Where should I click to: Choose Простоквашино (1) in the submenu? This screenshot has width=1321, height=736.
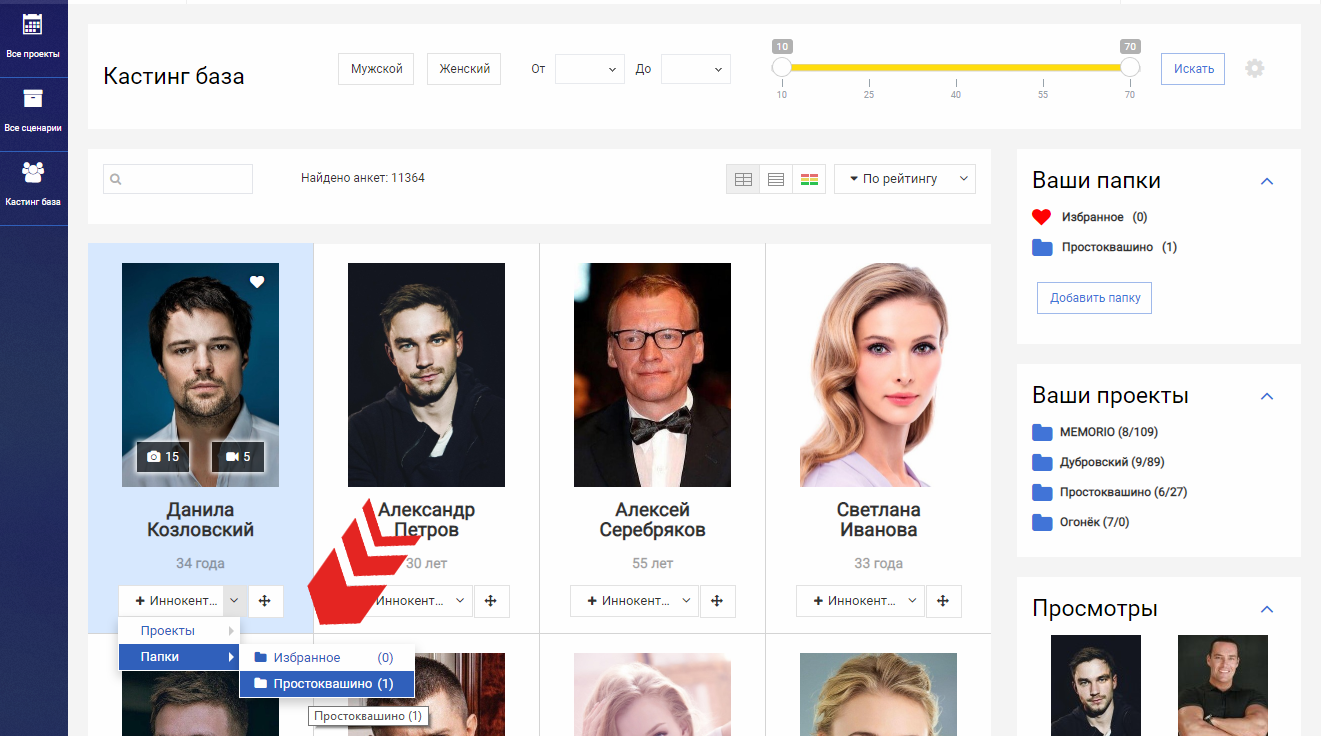pos(326,684)
